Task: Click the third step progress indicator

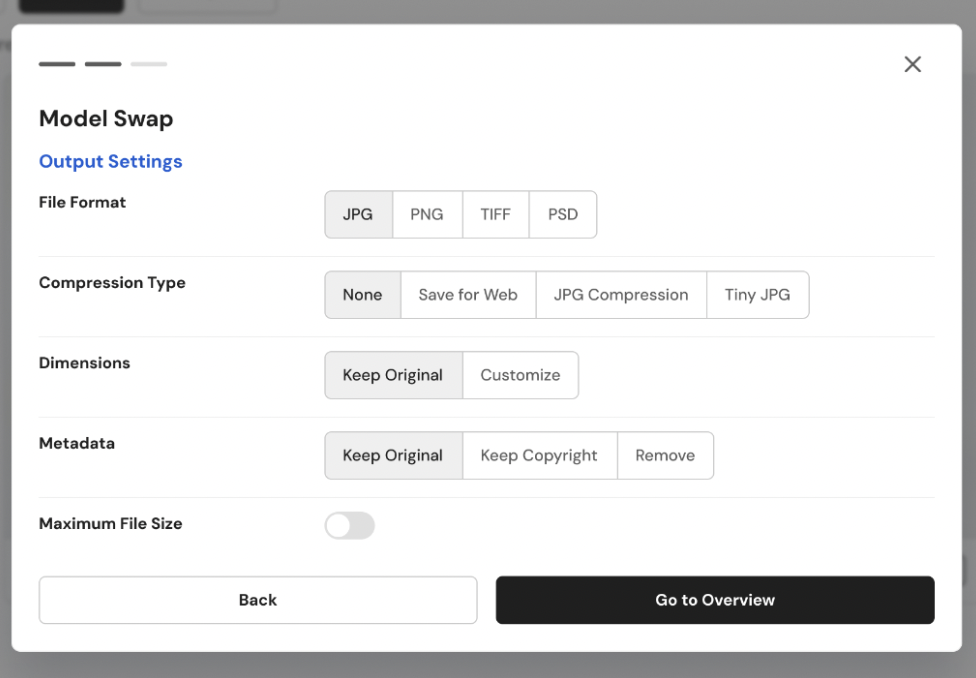Action: (x=149, y=64)
